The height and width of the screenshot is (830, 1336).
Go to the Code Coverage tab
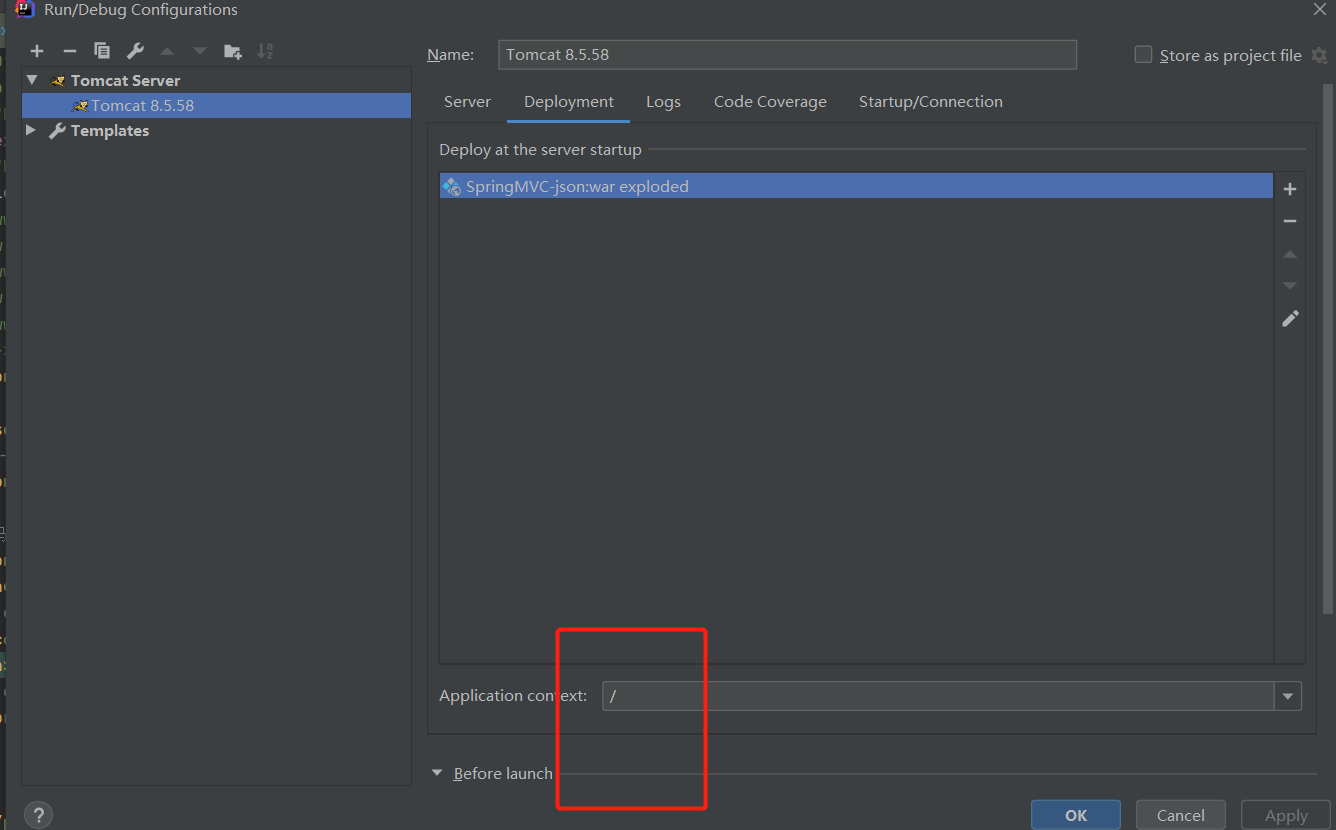770,102
